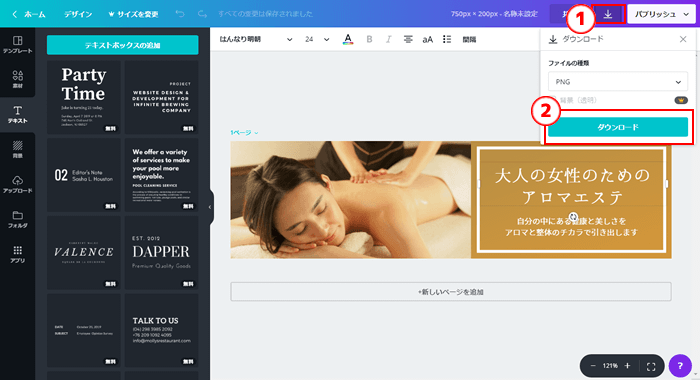Click the teal ダウンロード button
The image size is (700, 380).
[x=618, y=127]
